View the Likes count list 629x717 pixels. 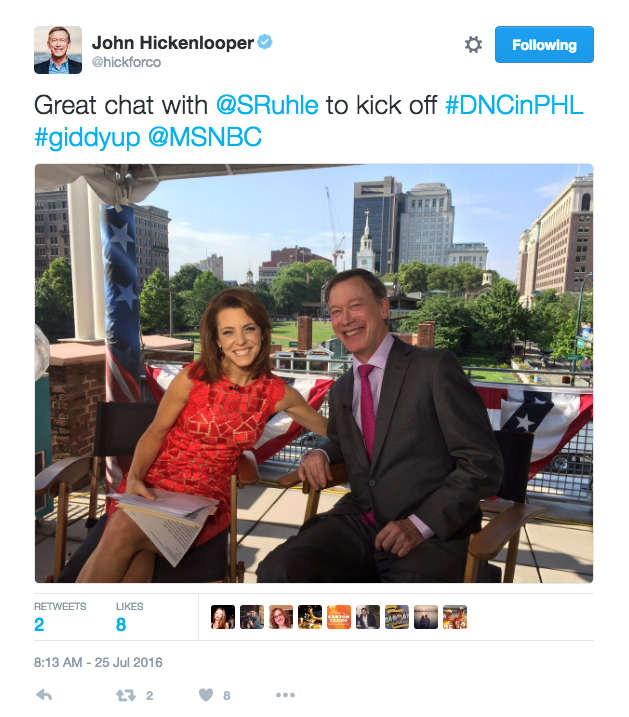point(129,616)
